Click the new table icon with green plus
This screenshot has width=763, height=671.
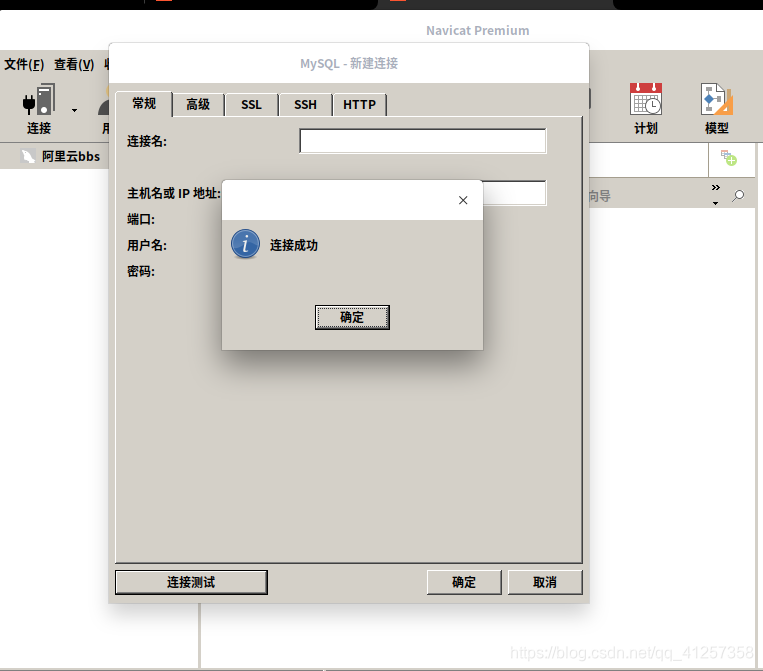coord(728,158)
